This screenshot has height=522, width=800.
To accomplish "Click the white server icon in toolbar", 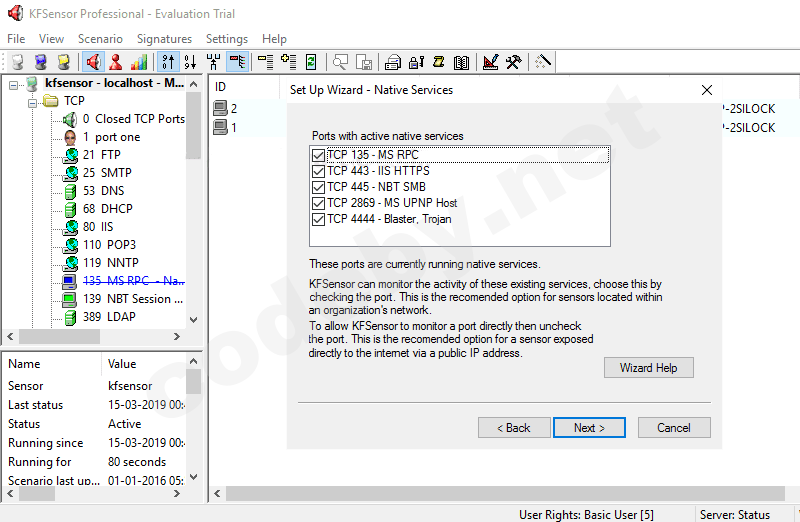I will (17, 62).
